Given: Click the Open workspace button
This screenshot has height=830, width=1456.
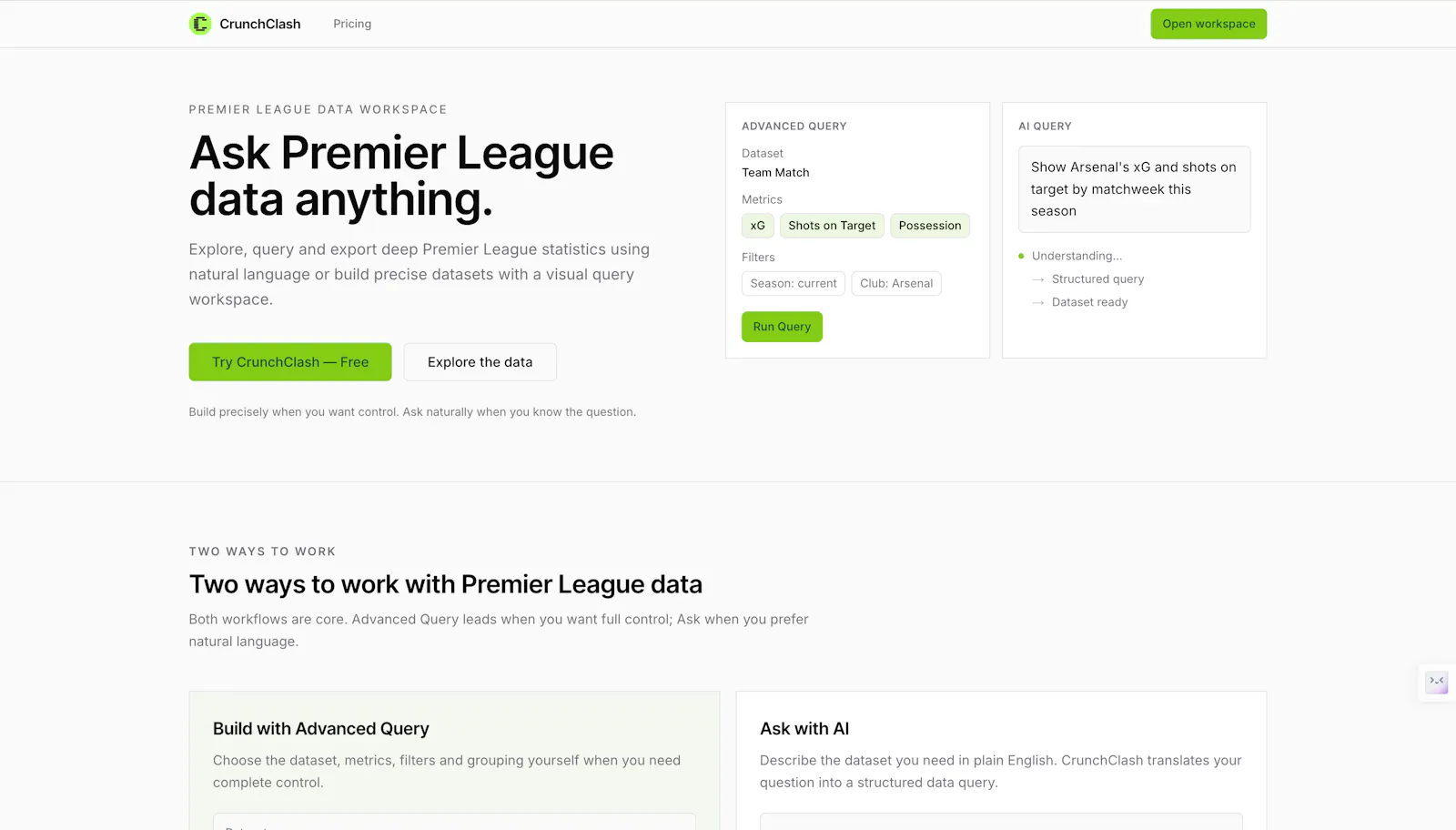Looking at the screenshot, I should [x=1208, y=24].
